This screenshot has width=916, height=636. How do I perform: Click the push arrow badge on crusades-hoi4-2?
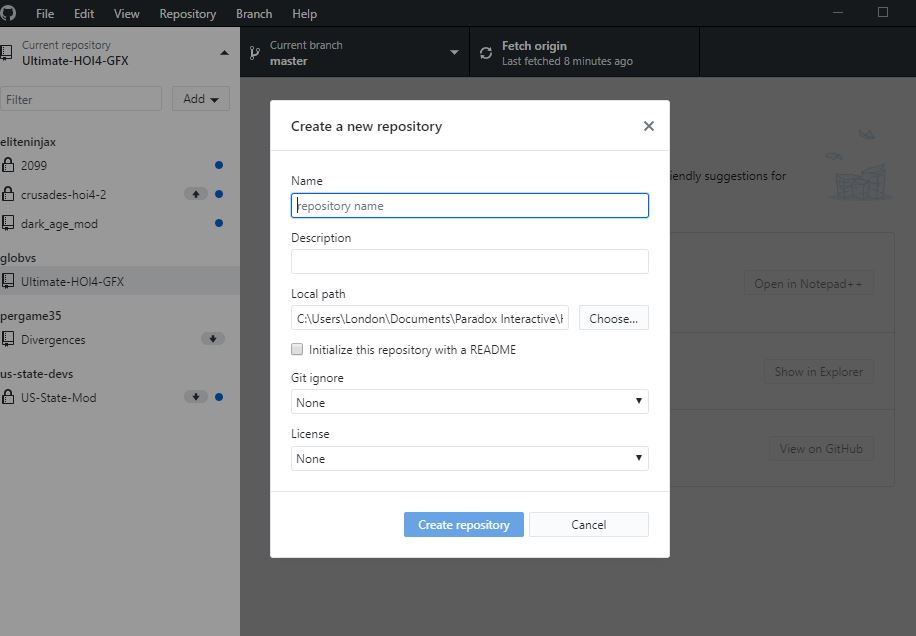196,194
